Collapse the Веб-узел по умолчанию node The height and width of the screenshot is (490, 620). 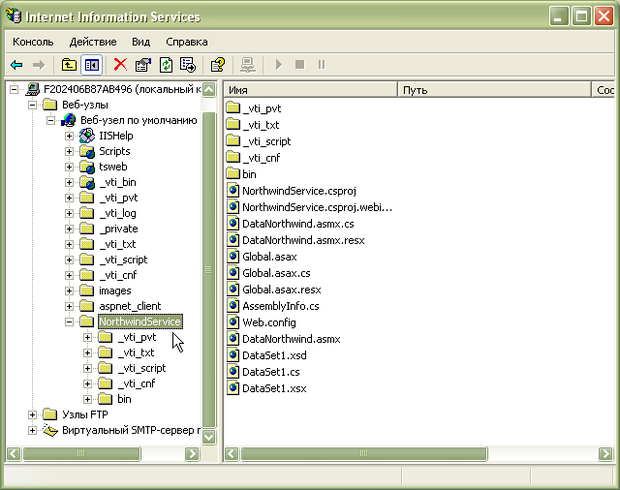[51, 120]
